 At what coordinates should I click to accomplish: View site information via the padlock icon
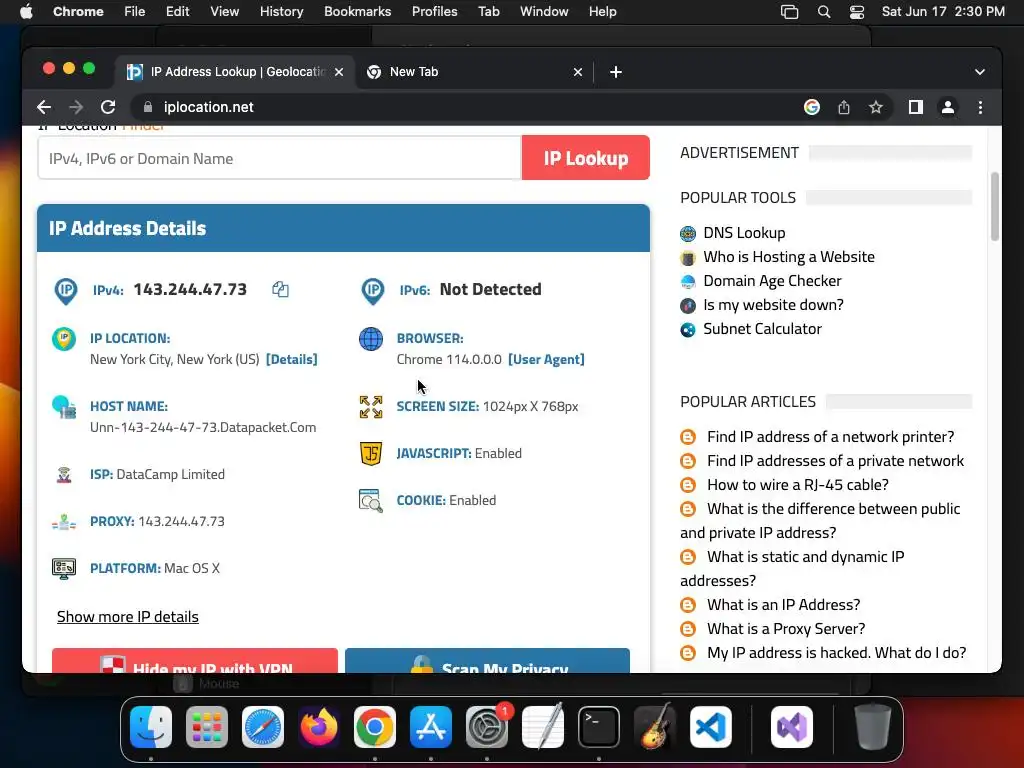click(148, 107)
